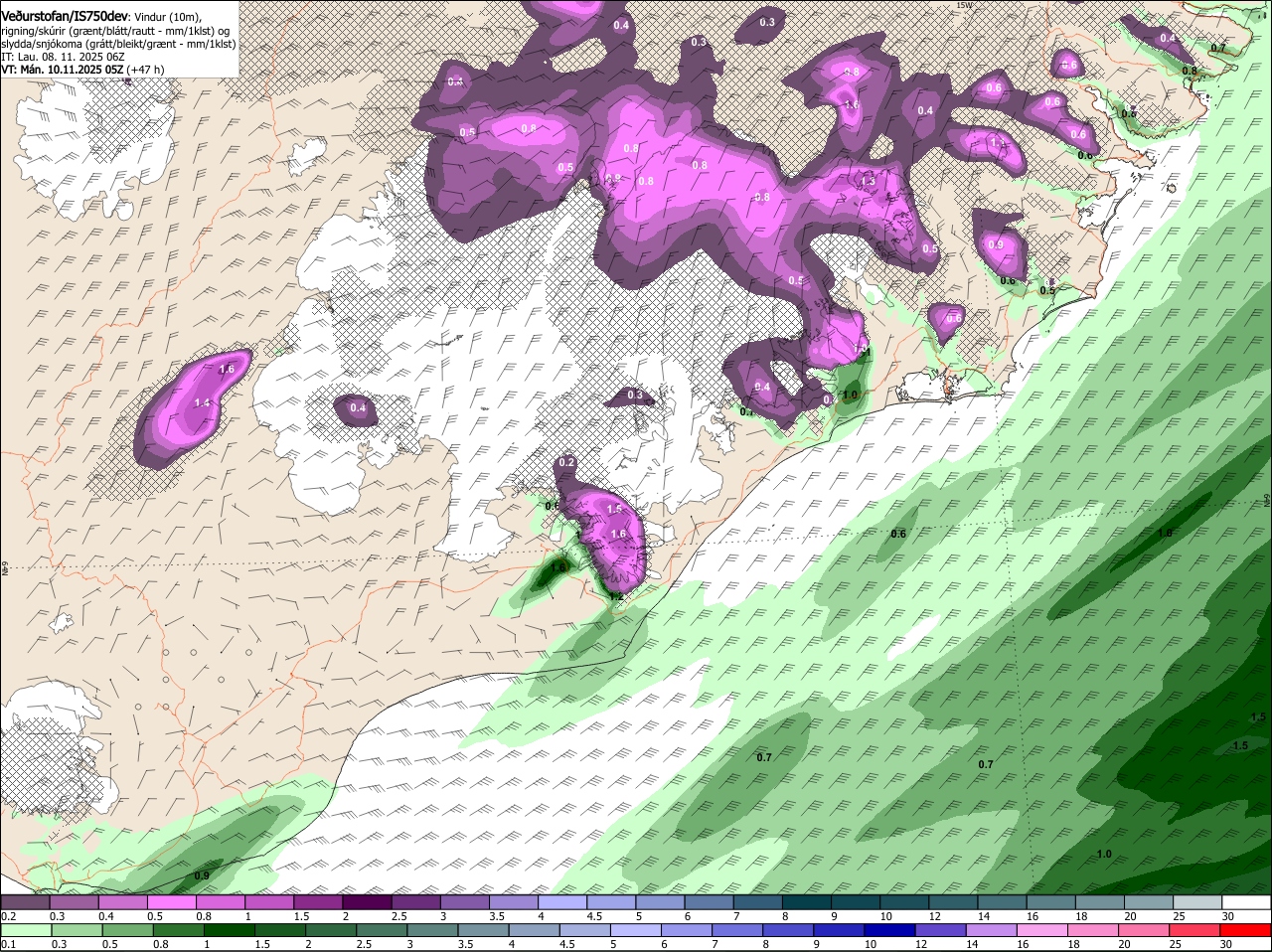The width and height of the screenshot is (1272, 952).
Task: Click the '0.2' label at the snow scale start
Action: [x=8, y=916]
